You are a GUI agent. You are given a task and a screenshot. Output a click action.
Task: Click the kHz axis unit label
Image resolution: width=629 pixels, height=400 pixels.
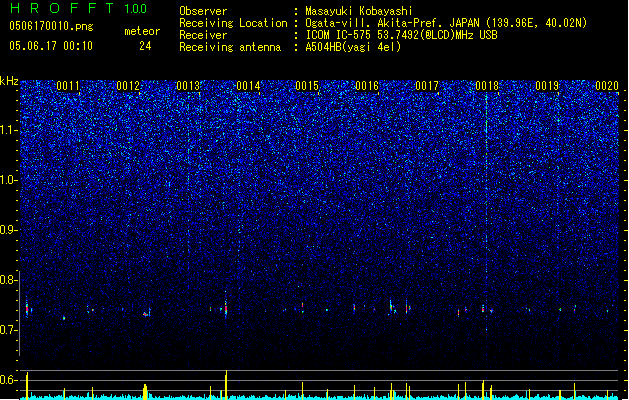9,81
